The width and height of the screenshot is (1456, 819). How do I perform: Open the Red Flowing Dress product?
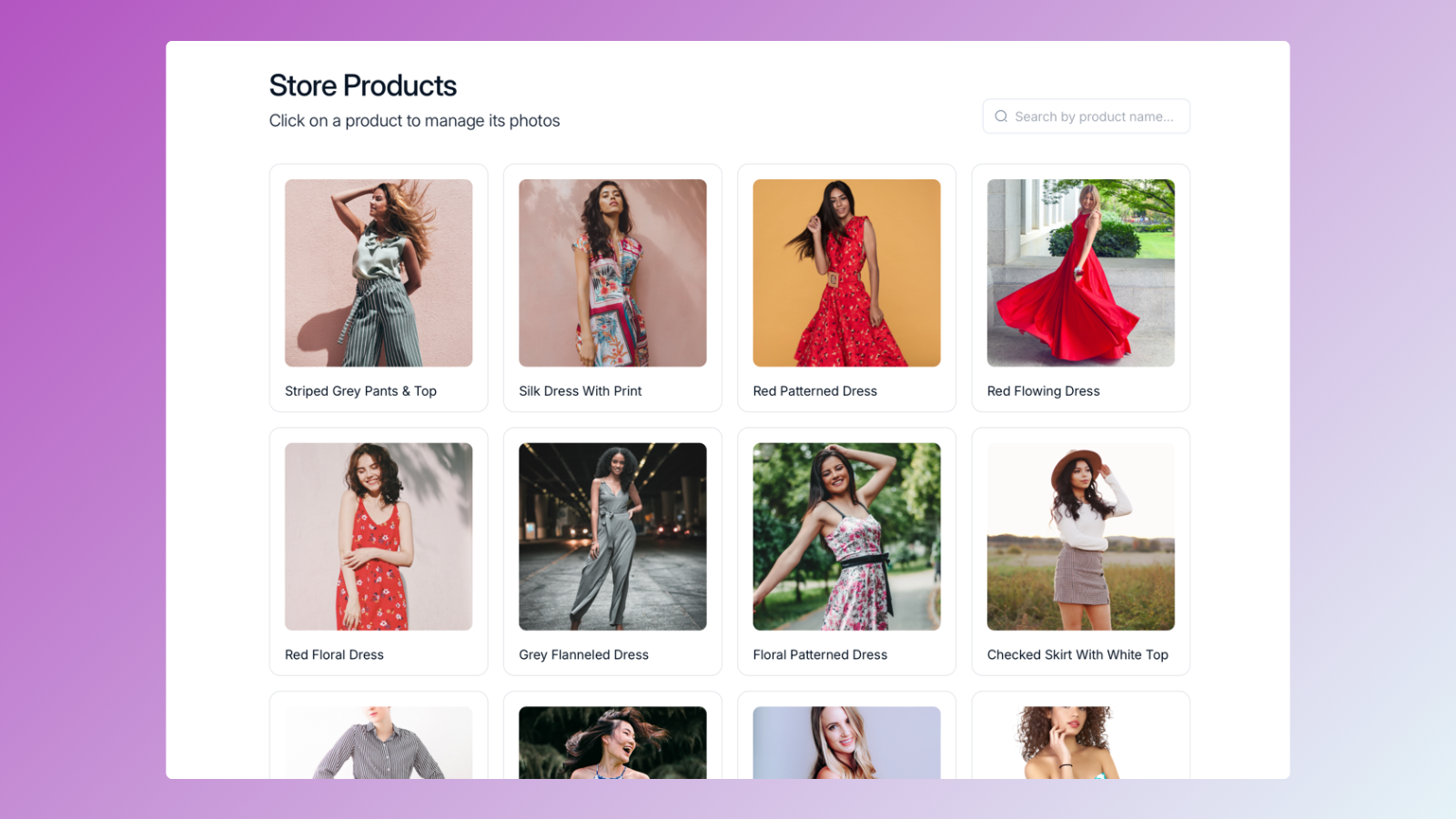[1080, 273]
